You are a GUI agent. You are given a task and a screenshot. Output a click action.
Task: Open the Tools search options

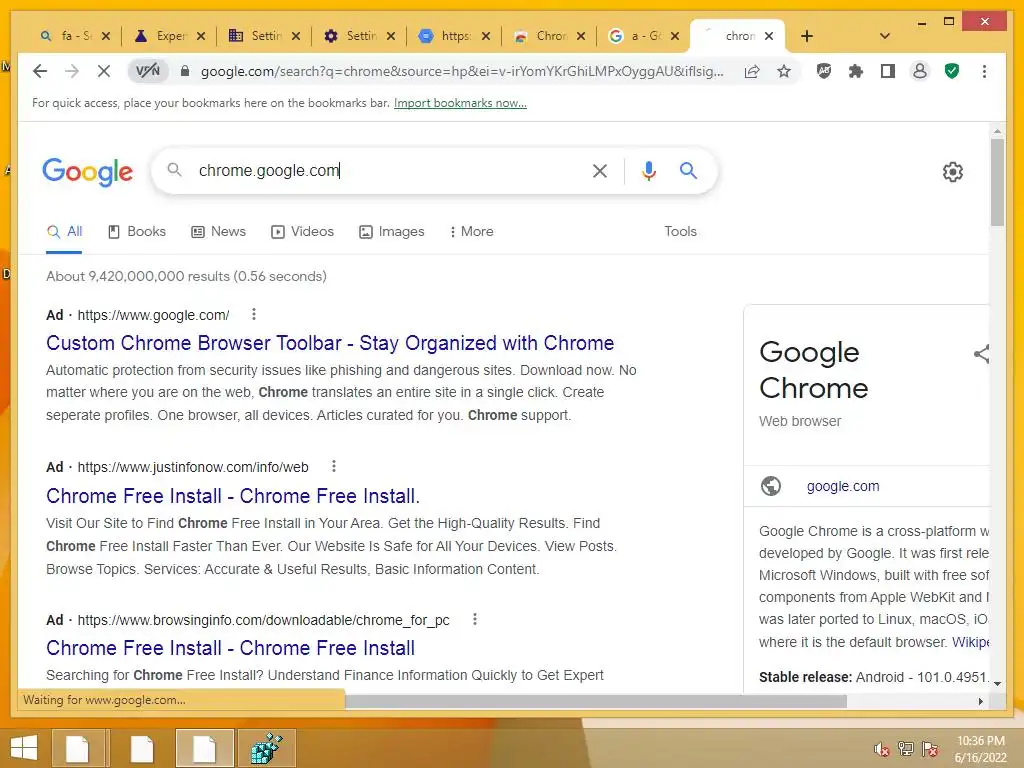680,231
